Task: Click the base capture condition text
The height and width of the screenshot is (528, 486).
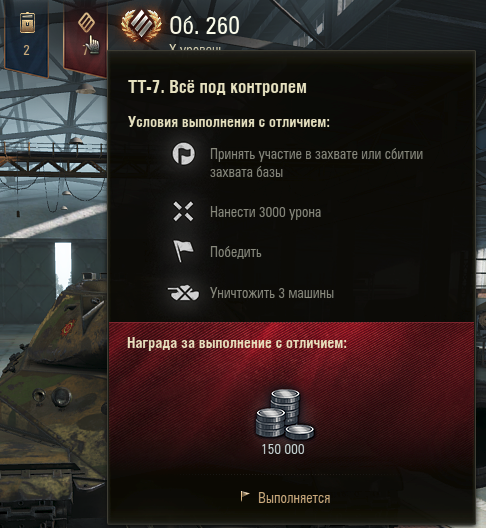Action: [x=316, y=163]
